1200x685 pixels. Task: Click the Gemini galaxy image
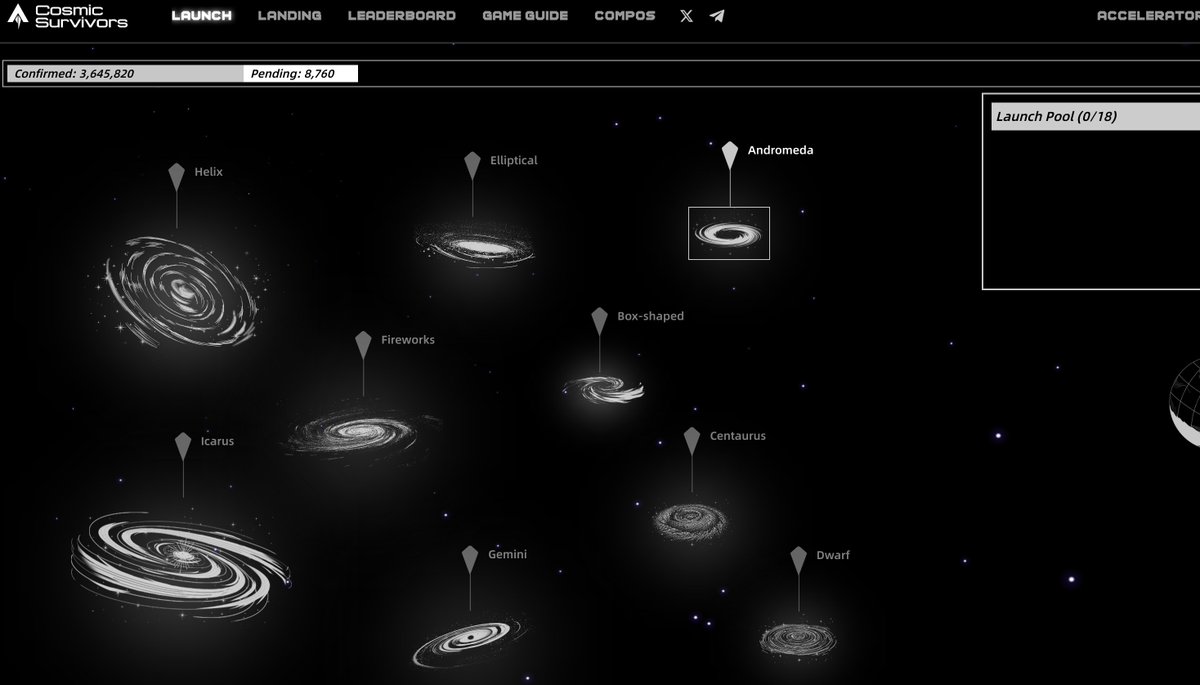pyautogui.click(x=468, y=641)
